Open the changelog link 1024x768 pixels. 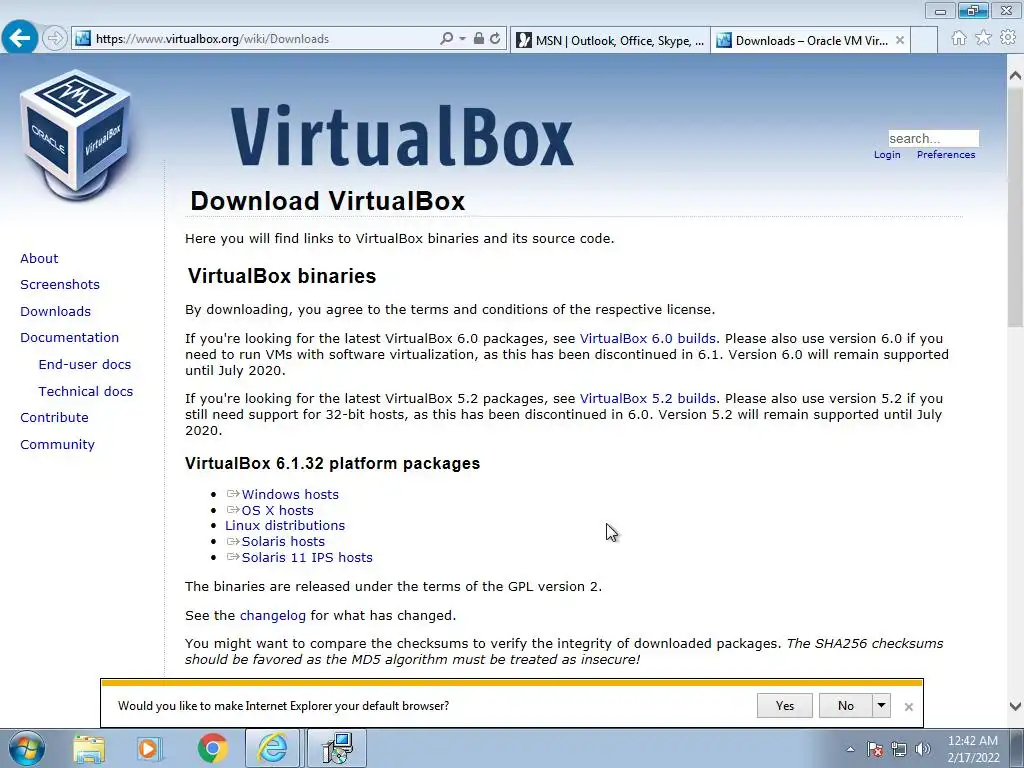[x=273, y=615]
